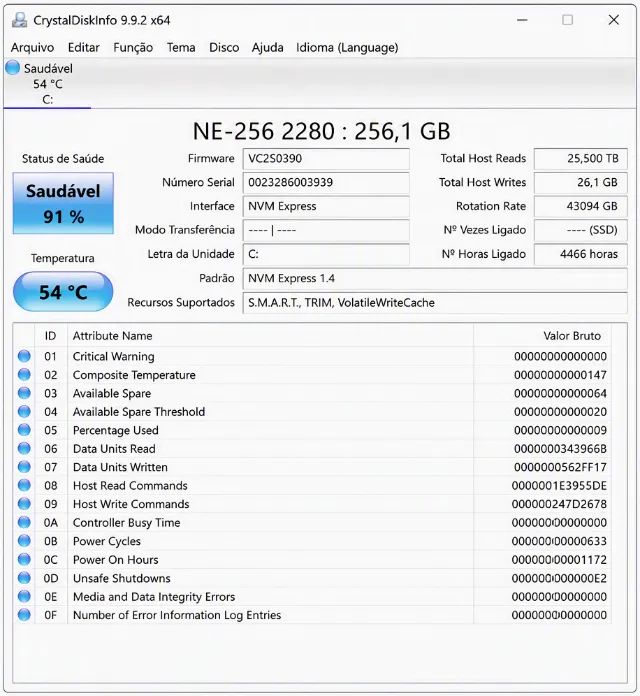Click Nº Horas Ligado value 4466 horas

click(581, 254)
